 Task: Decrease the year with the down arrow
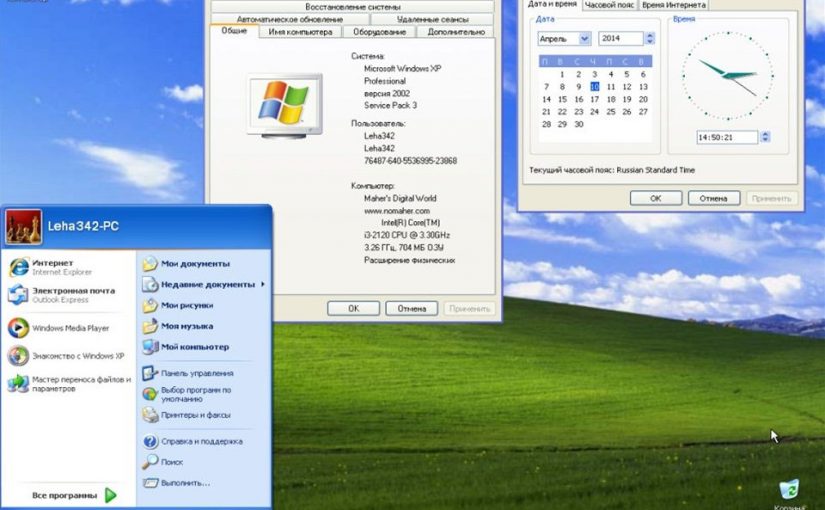click(650, 42)
